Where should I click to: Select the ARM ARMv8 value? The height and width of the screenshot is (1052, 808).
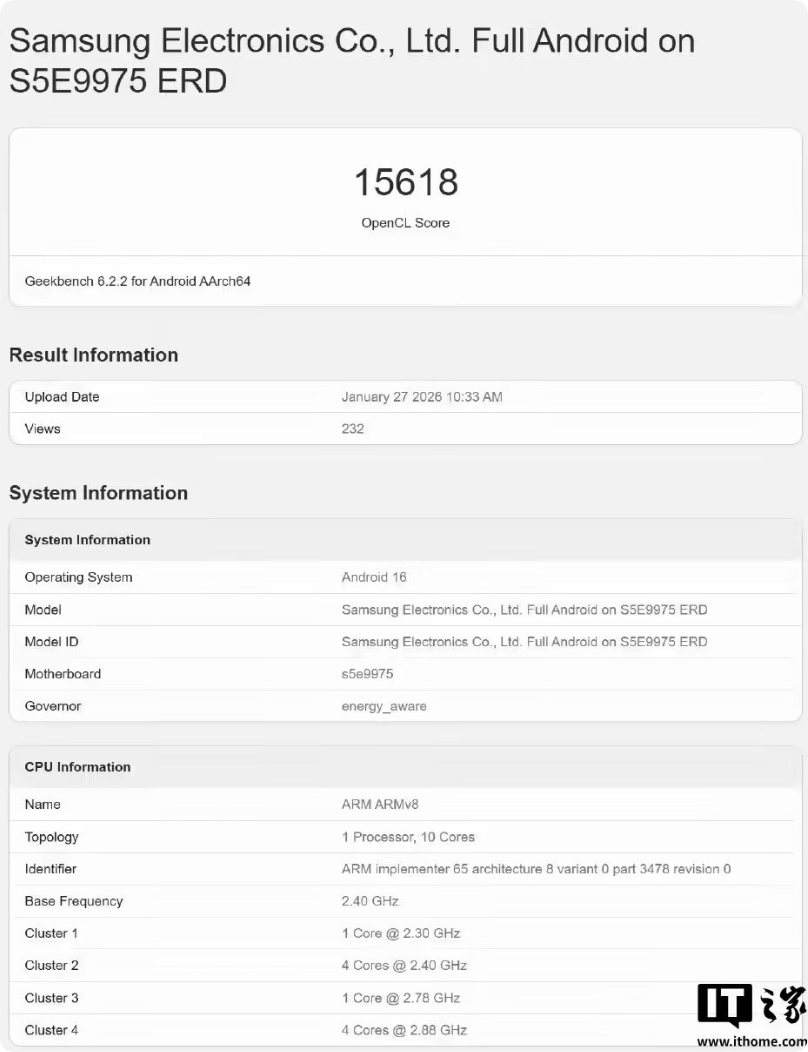click(380, 804)
